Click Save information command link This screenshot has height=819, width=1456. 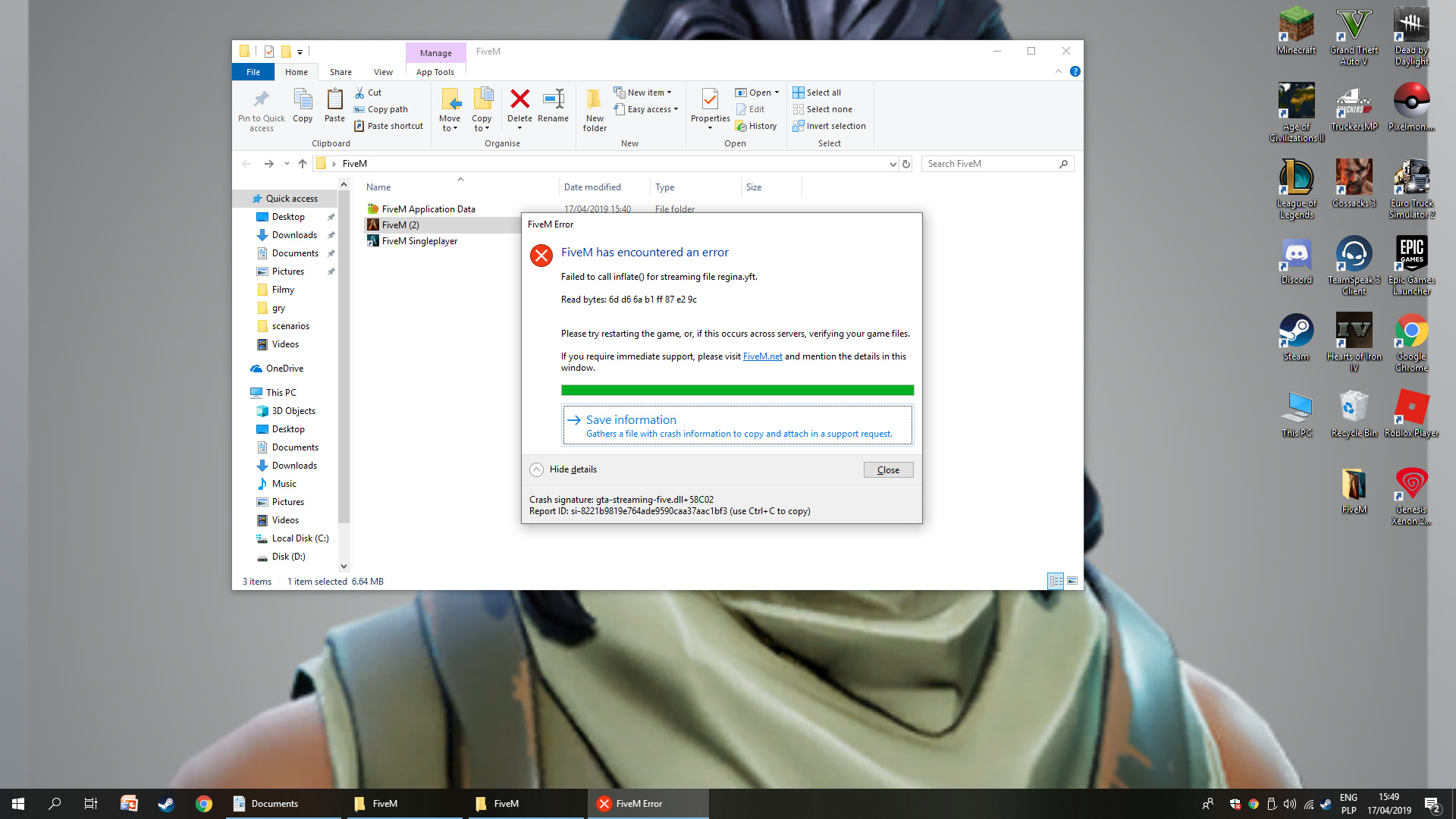(x=737, y=425)
